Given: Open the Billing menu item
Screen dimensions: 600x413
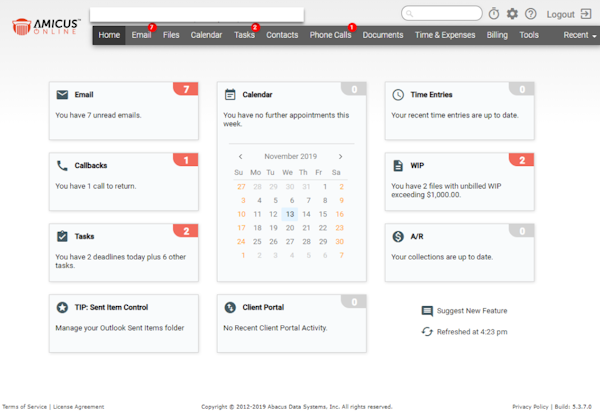Looking at the screenshot, I should coord(497,35).
